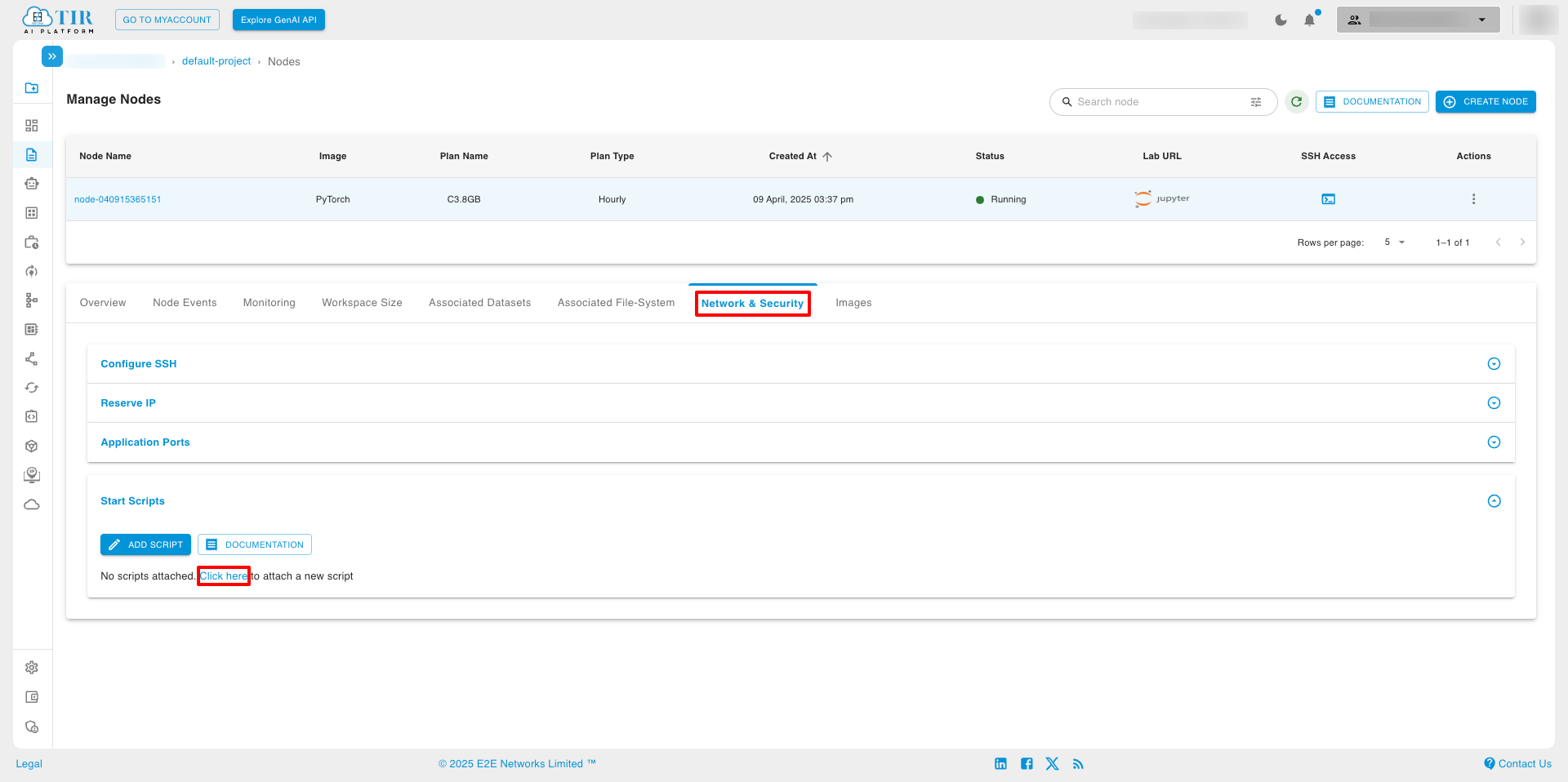Viewport: 1568px width, 782px height.
Task: Go to default-project breadcrumb
Action: point(216,61)
